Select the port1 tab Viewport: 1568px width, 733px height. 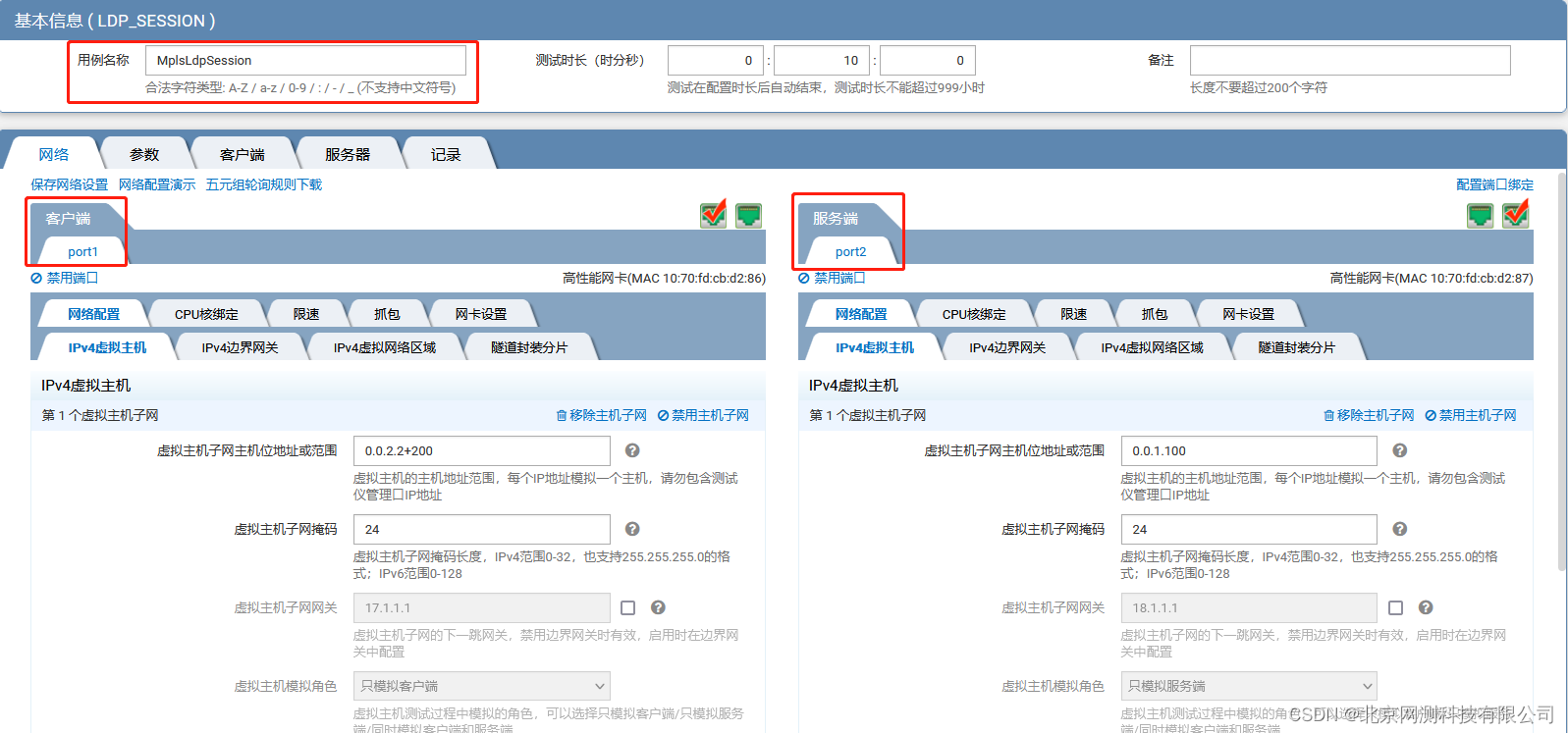point(82,251)
